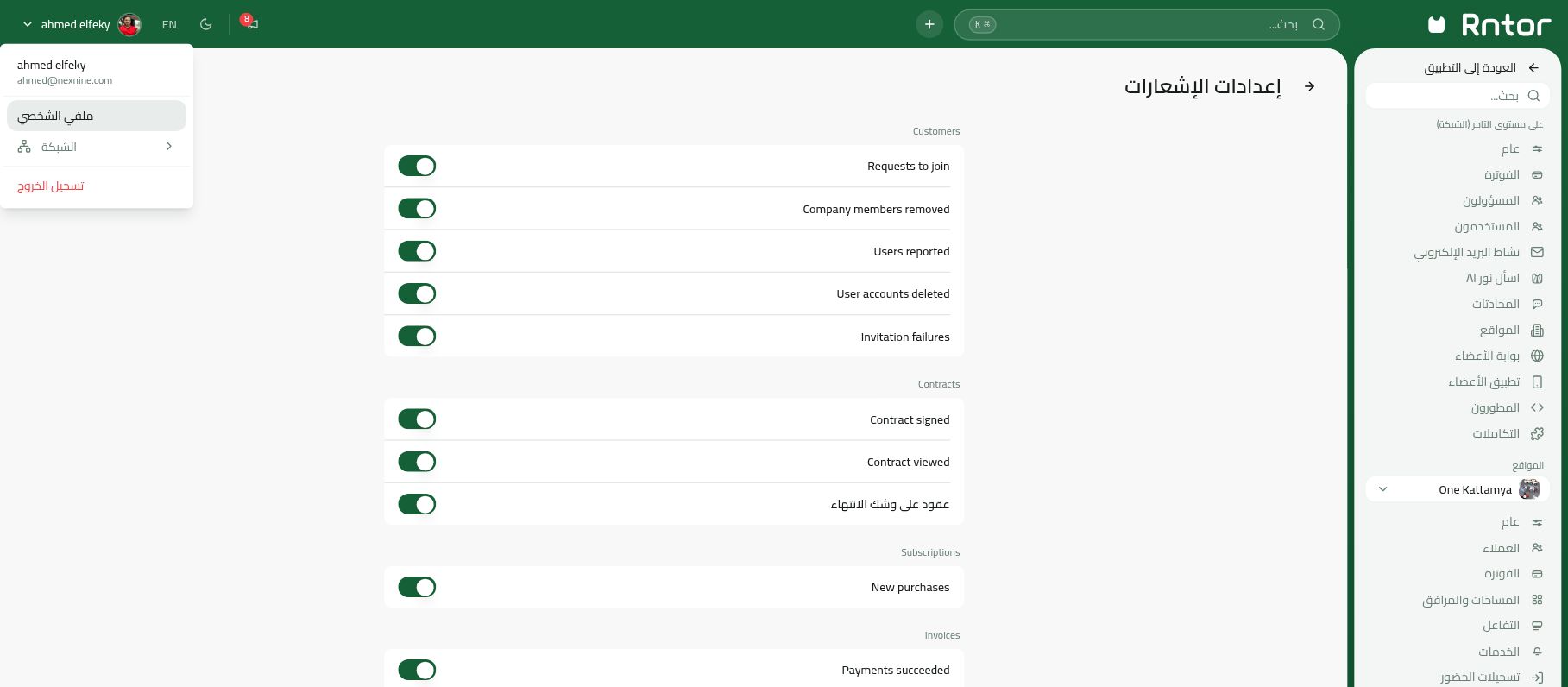Click the top global search field

pyautogui.click(x=1147, y=24)
